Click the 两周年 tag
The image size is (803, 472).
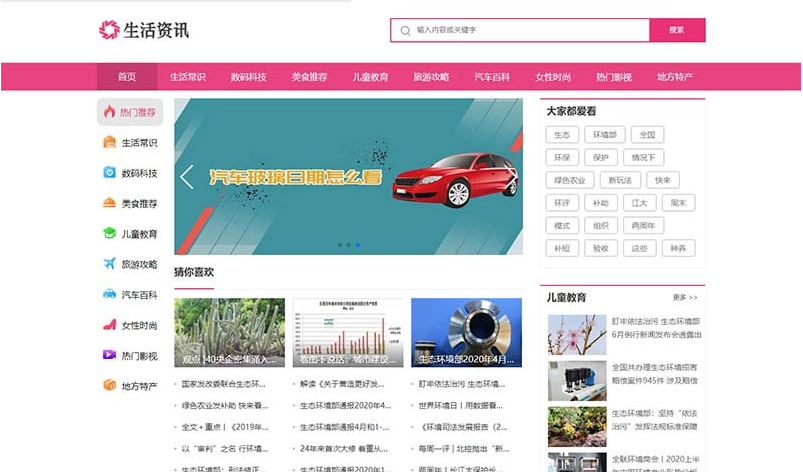coord(644,225)
